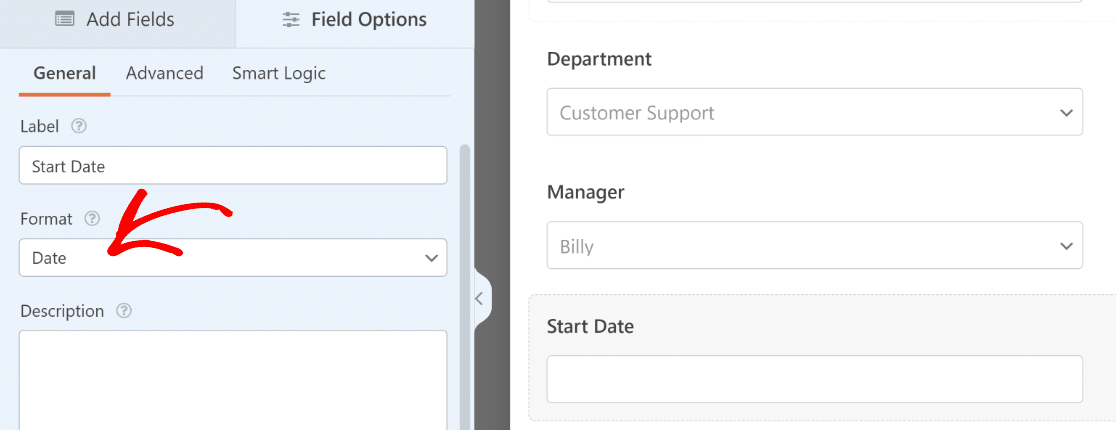The width and height of the screenshot is (1116, 430).
Task: Click inside the Description text area
Action: [233, 380]
